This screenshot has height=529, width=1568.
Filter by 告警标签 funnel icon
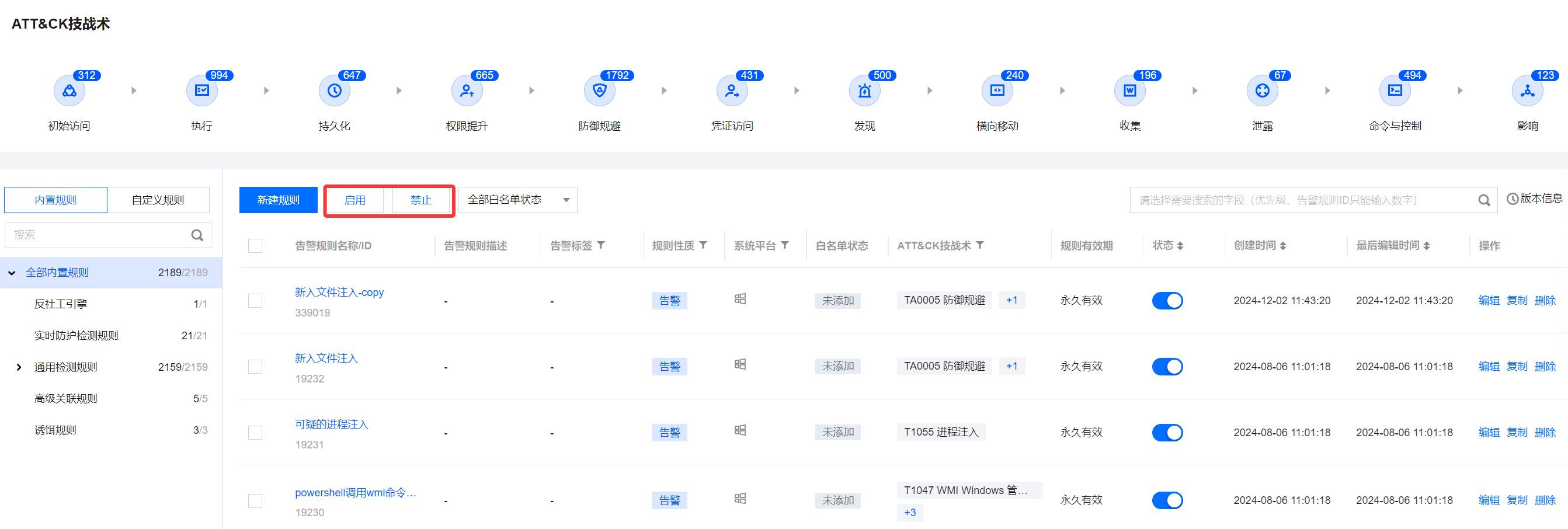coord(601,245)
